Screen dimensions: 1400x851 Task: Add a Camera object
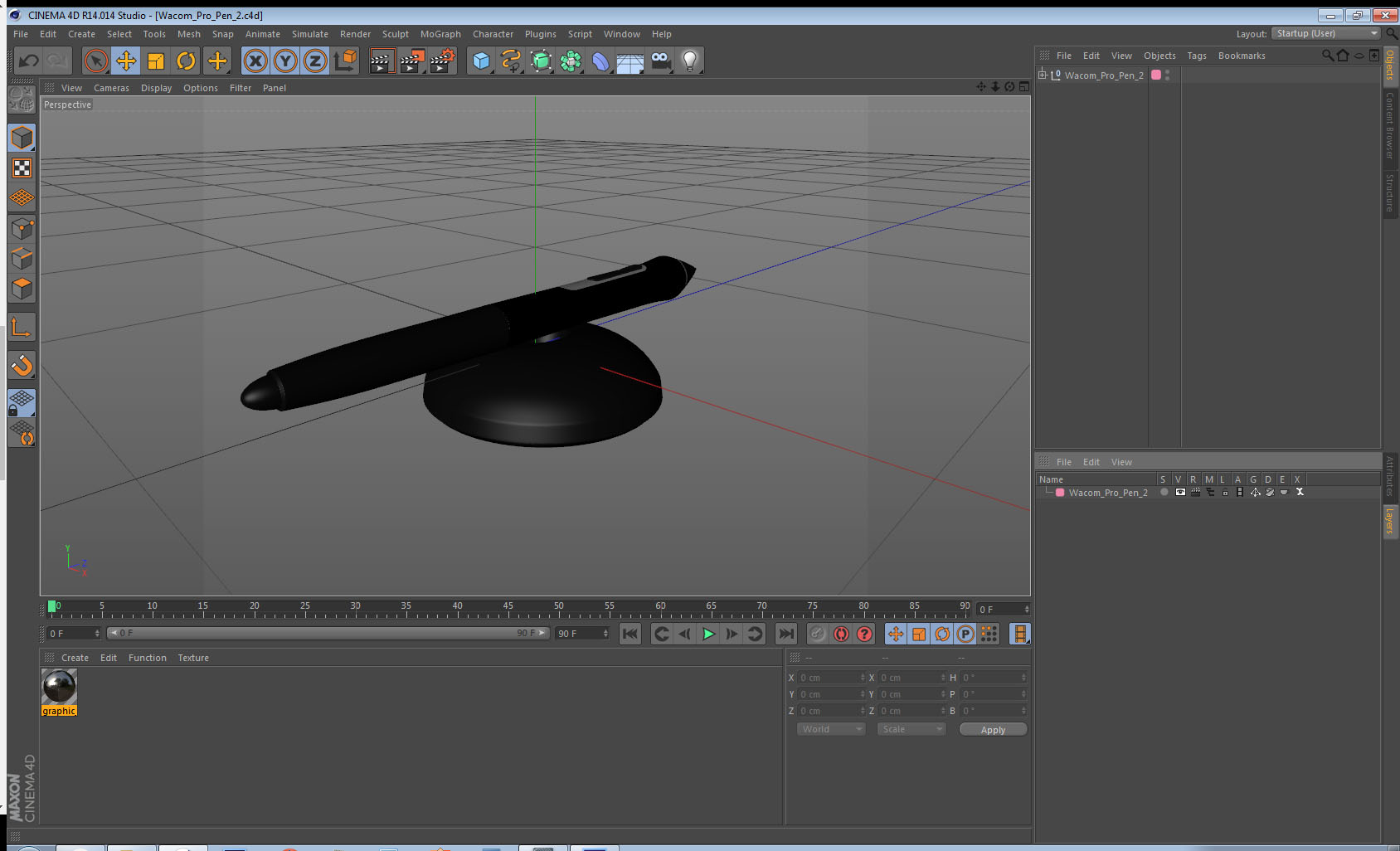click(660, 61)
